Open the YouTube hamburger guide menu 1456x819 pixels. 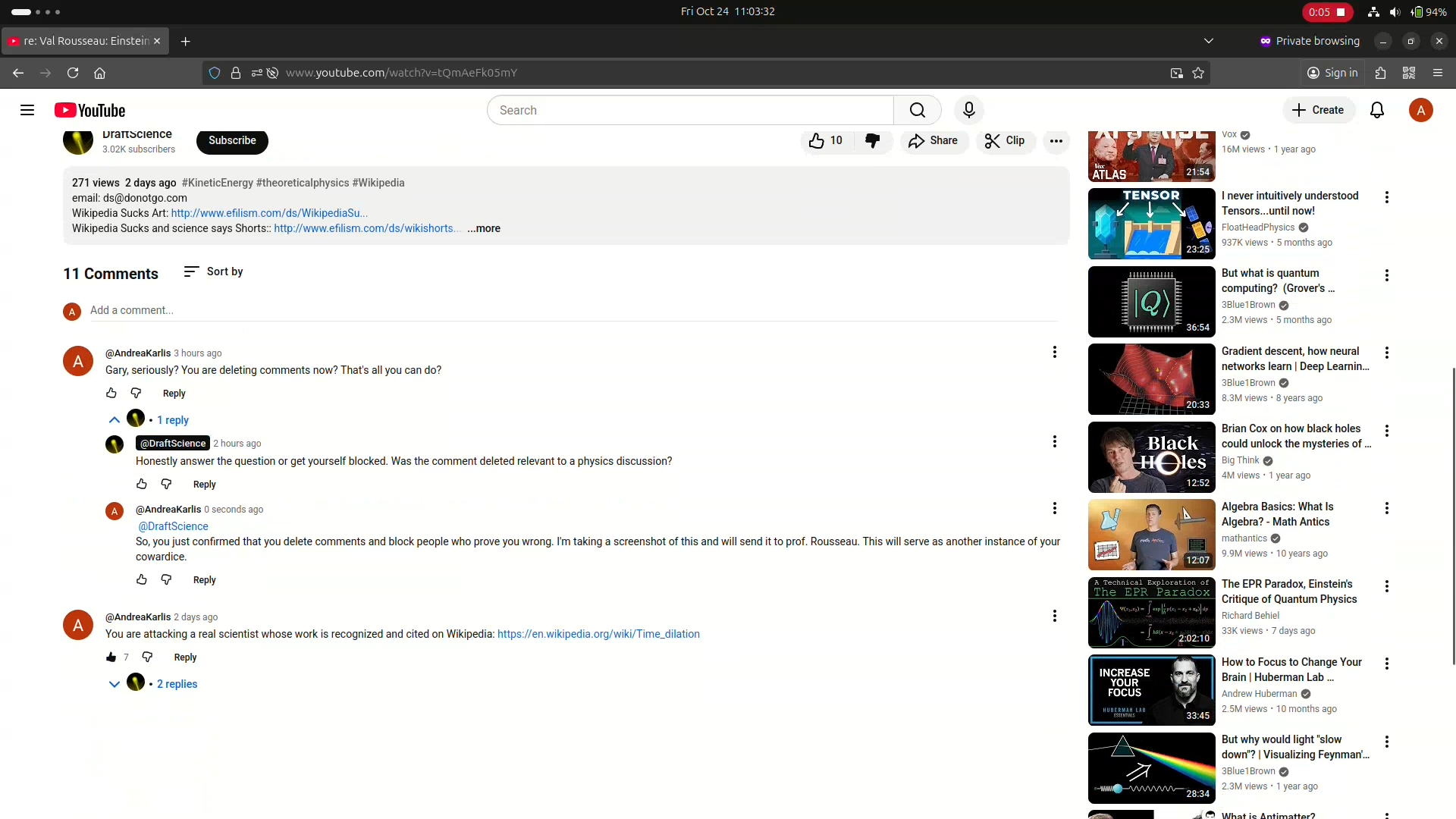[x=27, y=110]
